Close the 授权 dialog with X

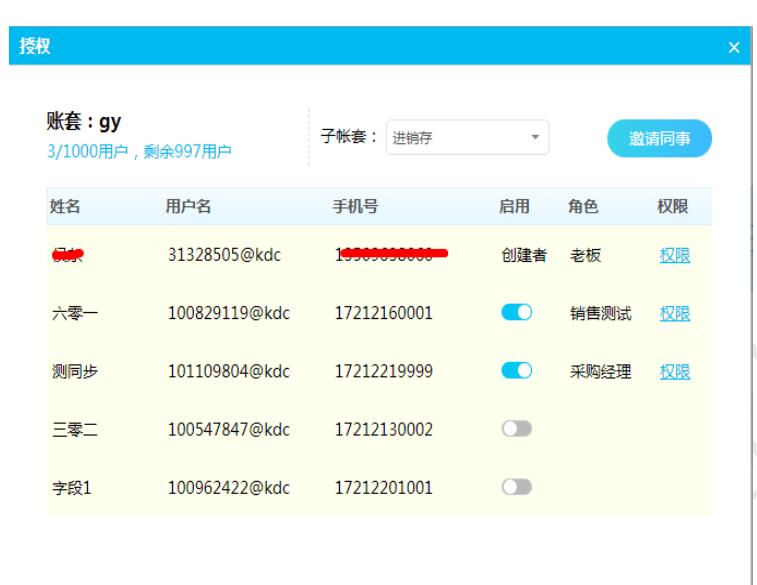coord(734,48)
